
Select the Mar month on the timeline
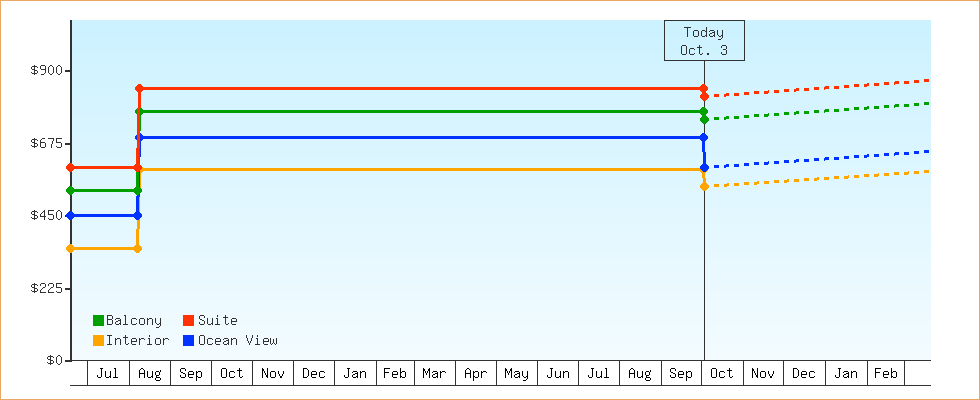[434, 373]
